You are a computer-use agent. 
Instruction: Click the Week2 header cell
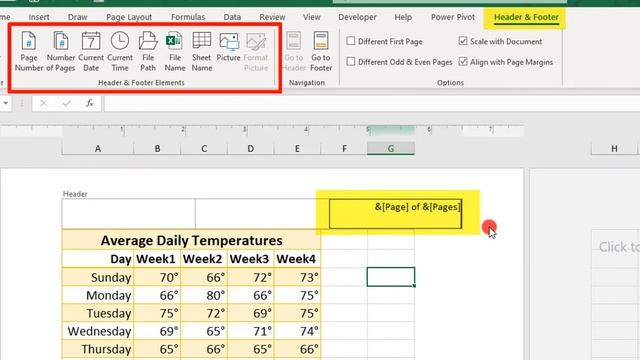[204, 259]
